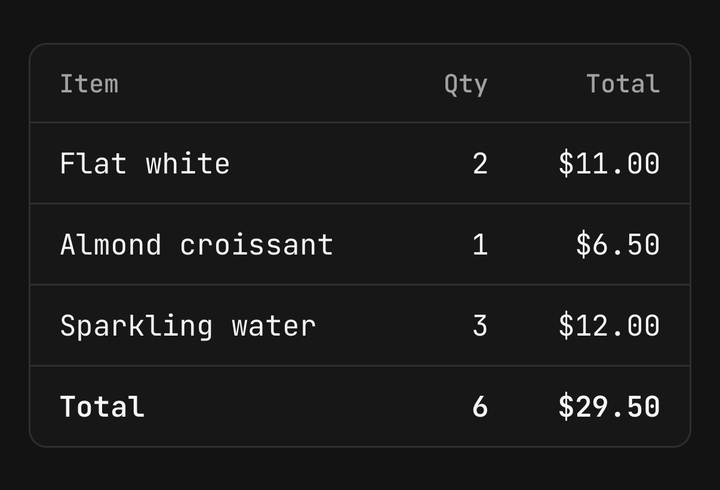
Task: Click the $11.00 price cell
Action: tap(609, 163)
